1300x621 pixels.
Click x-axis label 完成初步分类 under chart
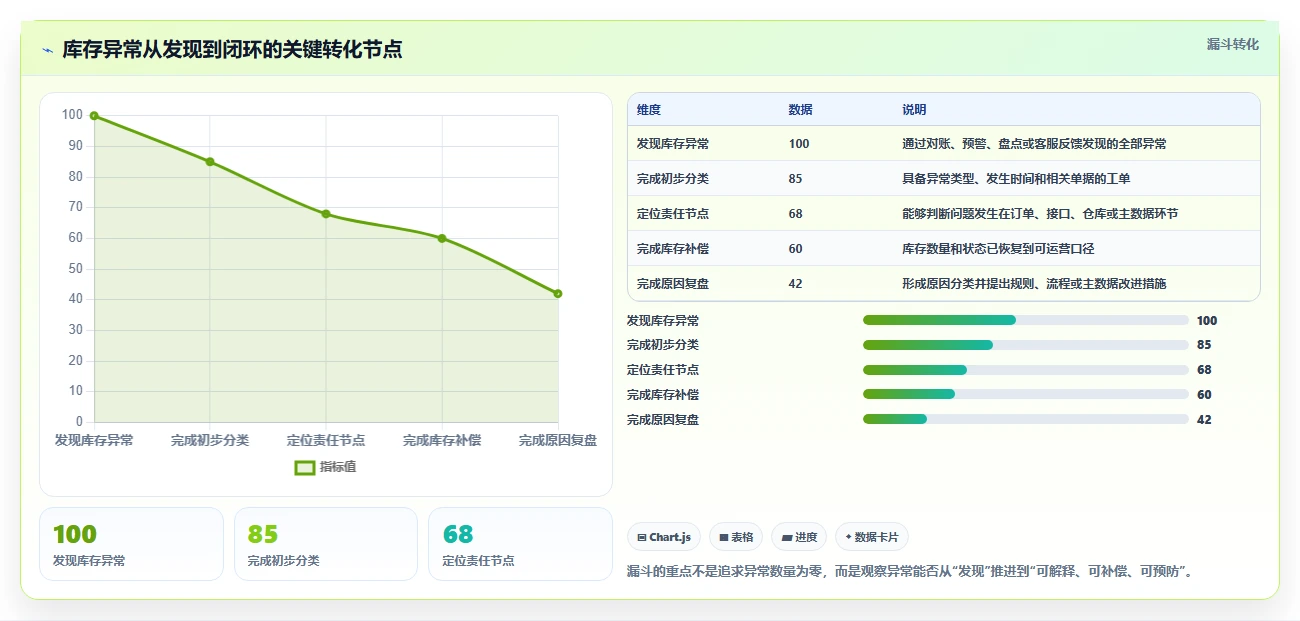tap(210, 440)
